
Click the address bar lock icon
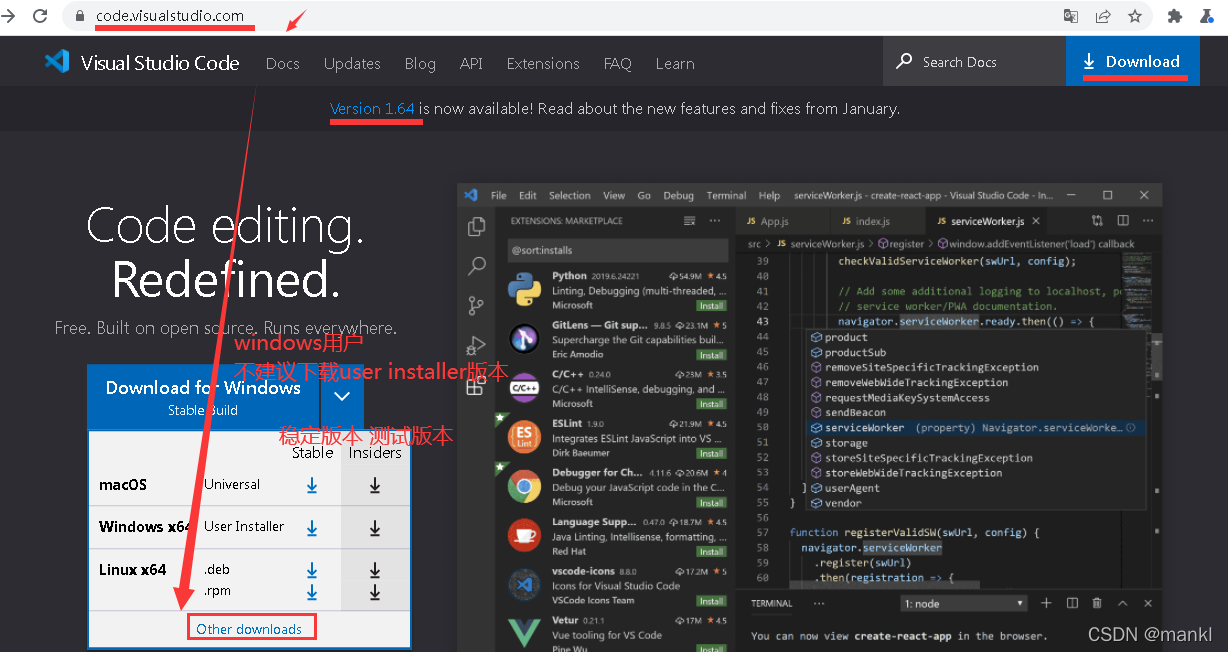pyautogui.click(x=80, y=16)
